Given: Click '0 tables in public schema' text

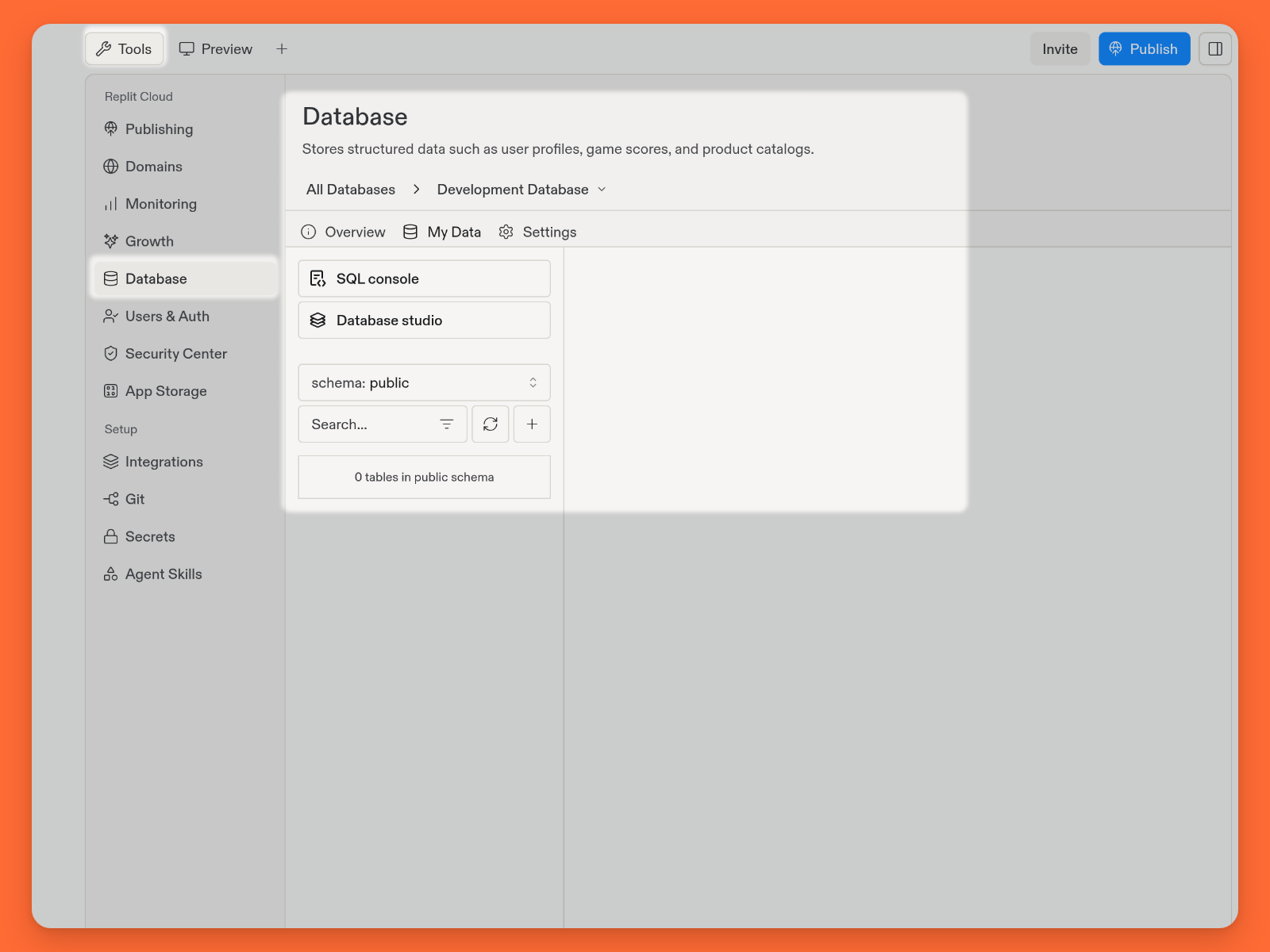Looking at the screenshot, I should tap(424, 477).
